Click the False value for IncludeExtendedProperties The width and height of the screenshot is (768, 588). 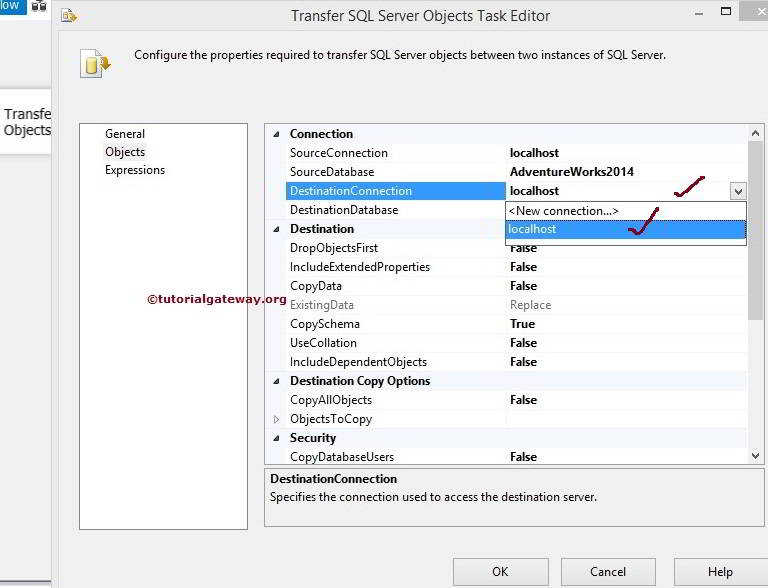[524, 267]
